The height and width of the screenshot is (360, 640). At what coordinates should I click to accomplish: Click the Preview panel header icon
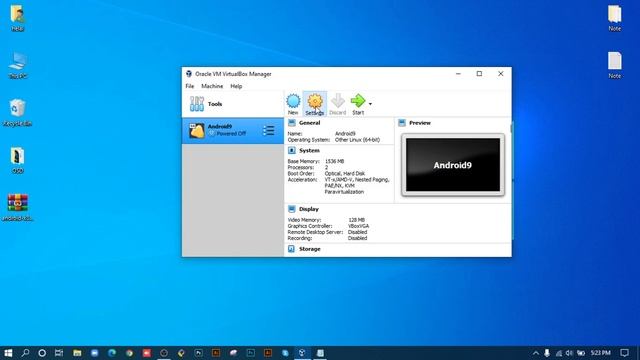click(402, 123)
